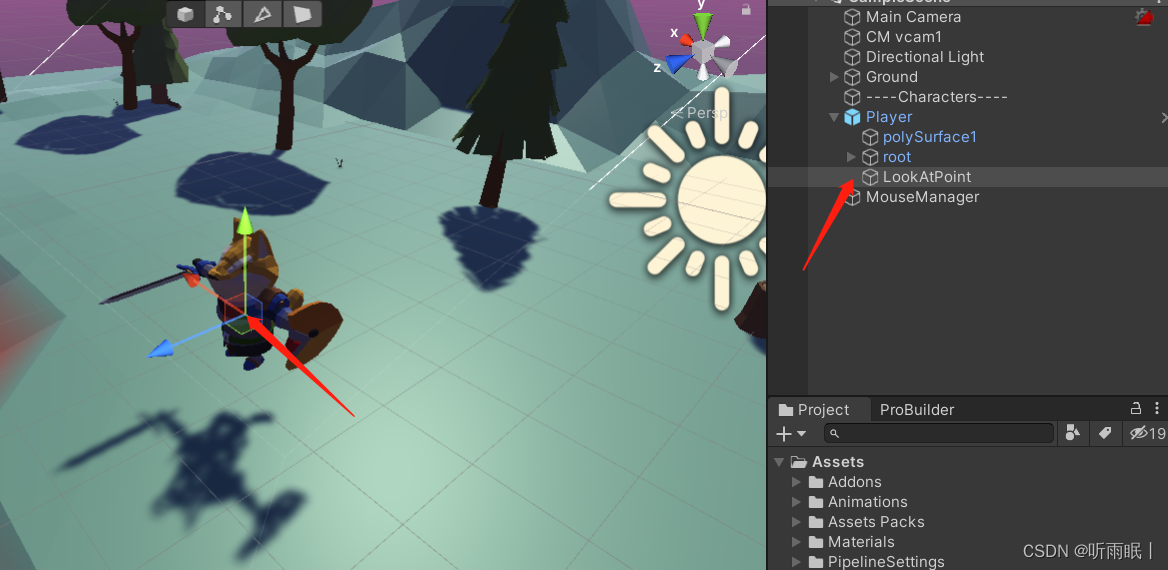Image resolution: width=1168 pixels, height=570 pixels.
Task: Toggle hidden packages visibility eye icon
Action: point(1147,433)
